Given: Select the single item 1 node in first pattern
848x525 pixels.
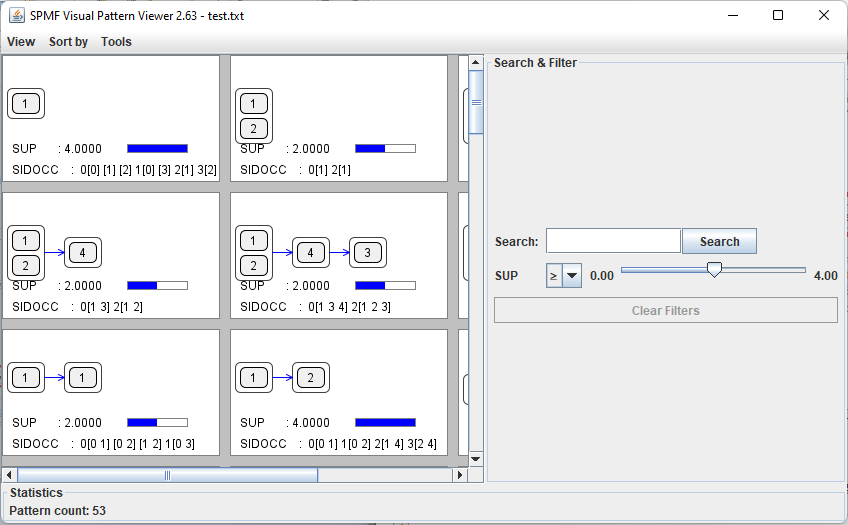Looking at the screenshot, I should 26,103.
